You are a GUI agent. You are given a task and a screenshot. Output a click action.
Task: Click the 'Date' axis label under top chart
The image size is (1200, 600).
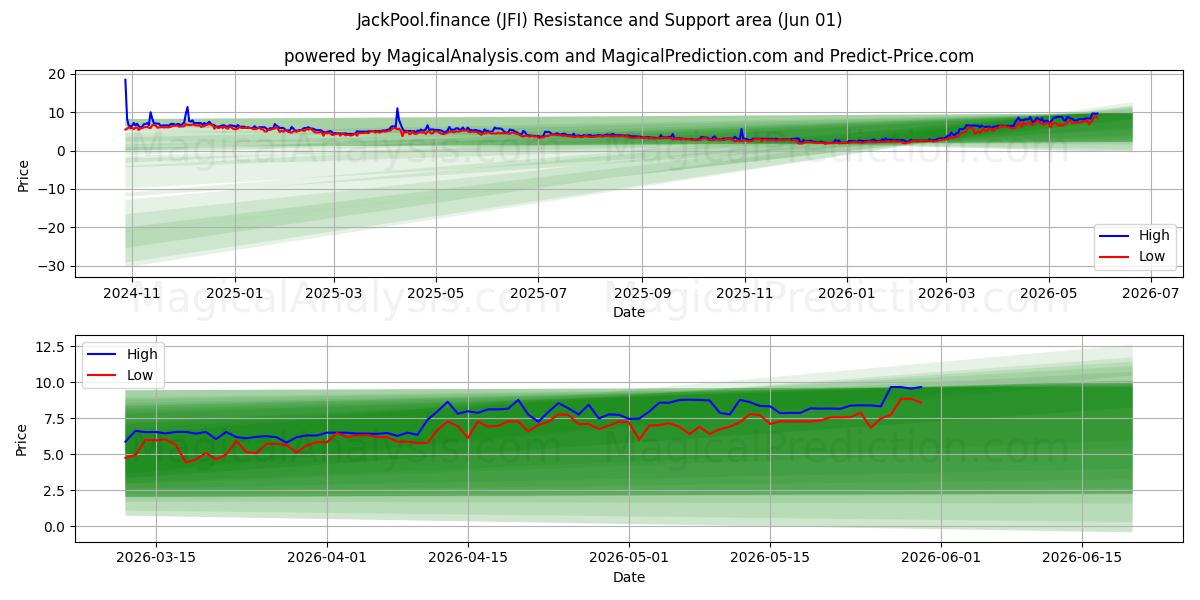click(629, 313)
